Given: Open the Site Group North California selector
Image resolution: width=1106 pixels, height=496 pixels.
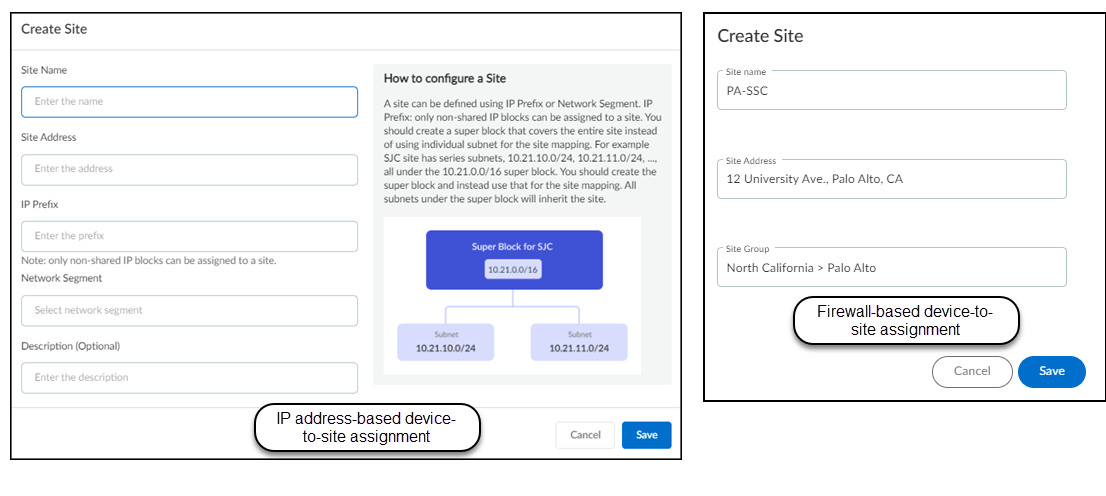Looking at the screenshot, I should [891, 267].
